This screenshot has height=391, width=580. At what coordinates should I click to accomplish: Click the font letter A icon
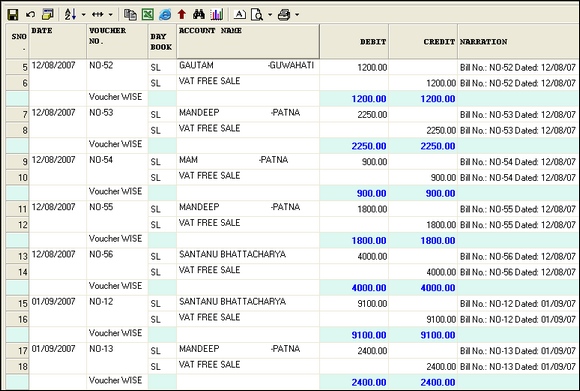click(x=240, y=15)
